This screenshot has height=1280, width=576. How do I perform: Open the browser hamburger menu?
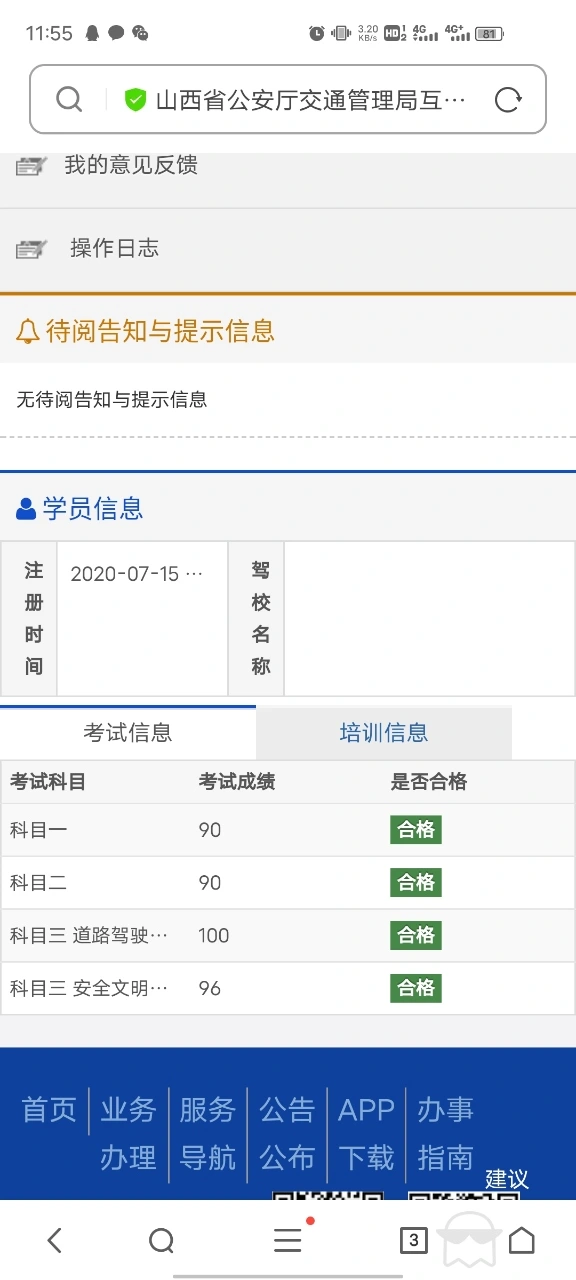(288, 1240)
